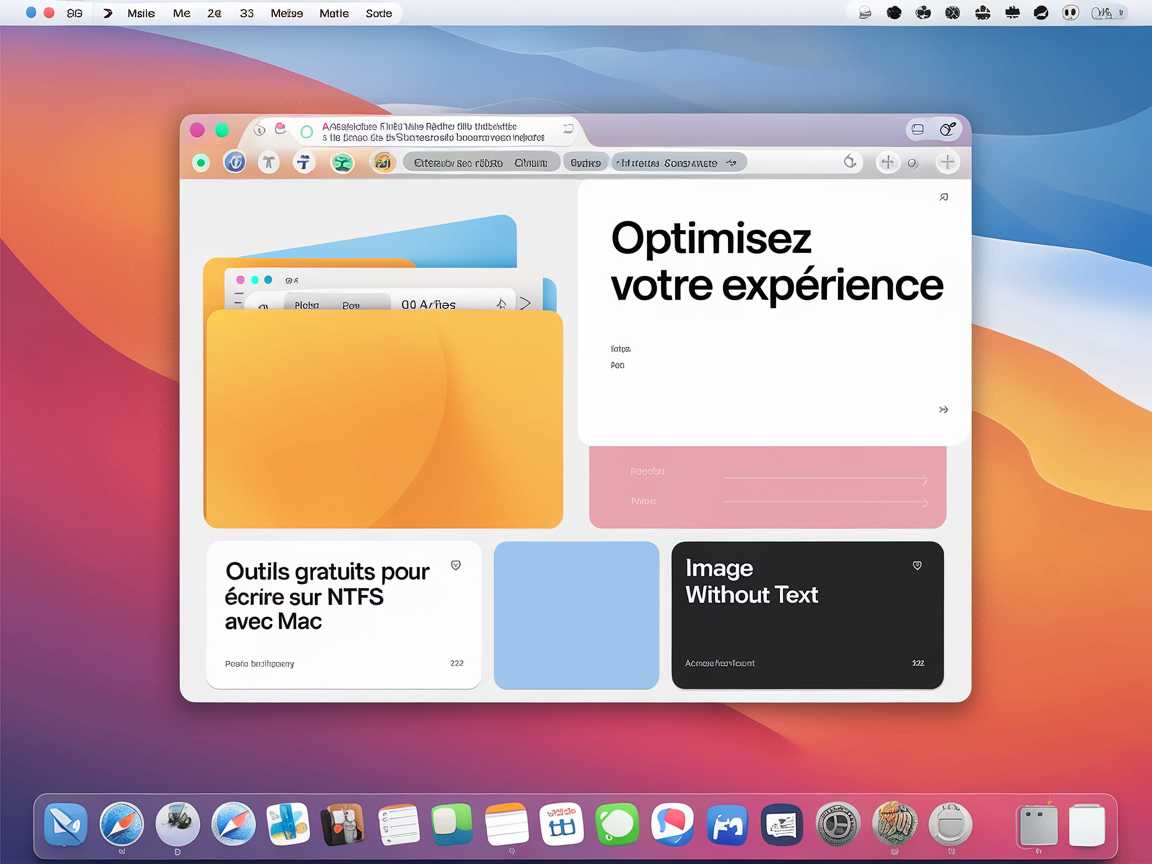Open the 'Me' menu in the menu bar
The width and height of the screenshot is (1152, 864).
[x=181, y=13]
